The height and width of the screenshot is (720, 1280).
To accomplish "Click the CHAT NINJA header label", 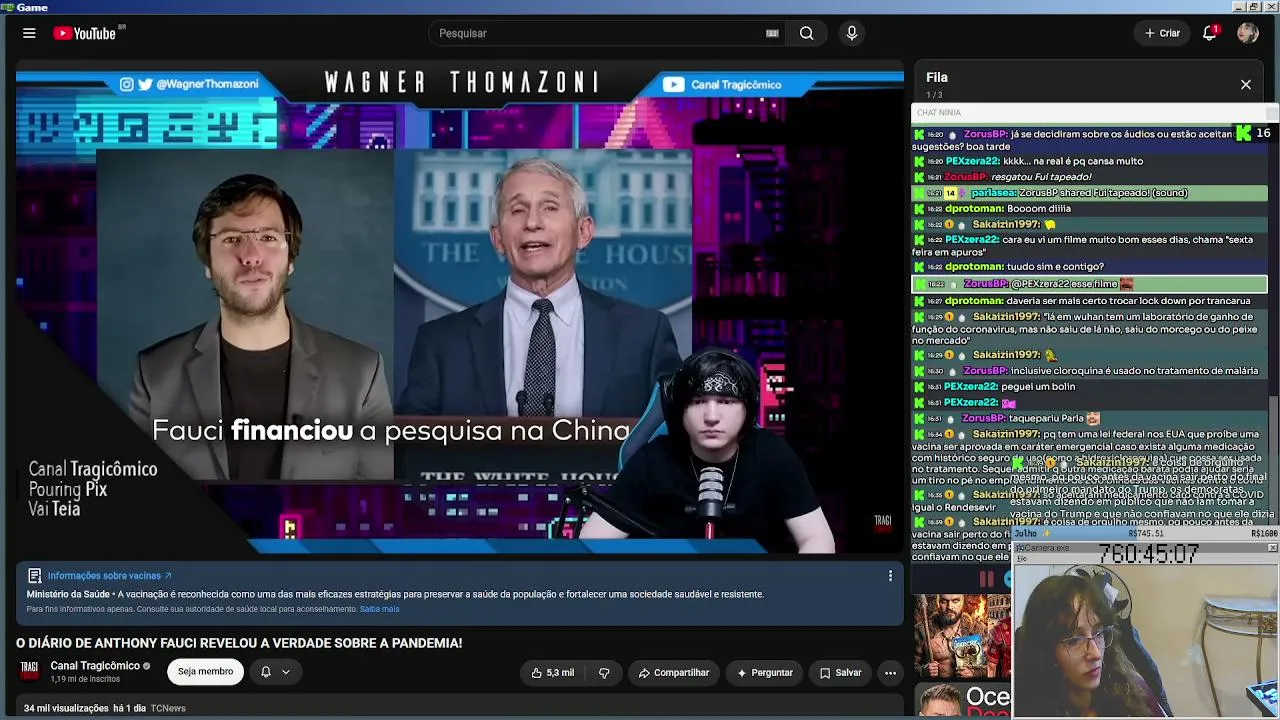I will point(939,112).
